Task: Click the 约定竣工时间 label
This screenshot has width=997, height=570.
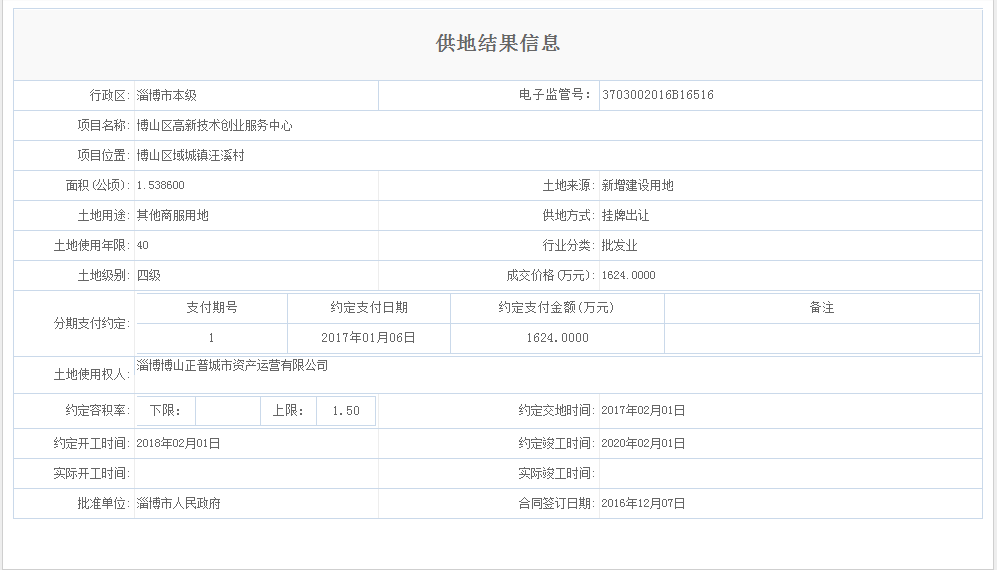Action: pos(557,443)
